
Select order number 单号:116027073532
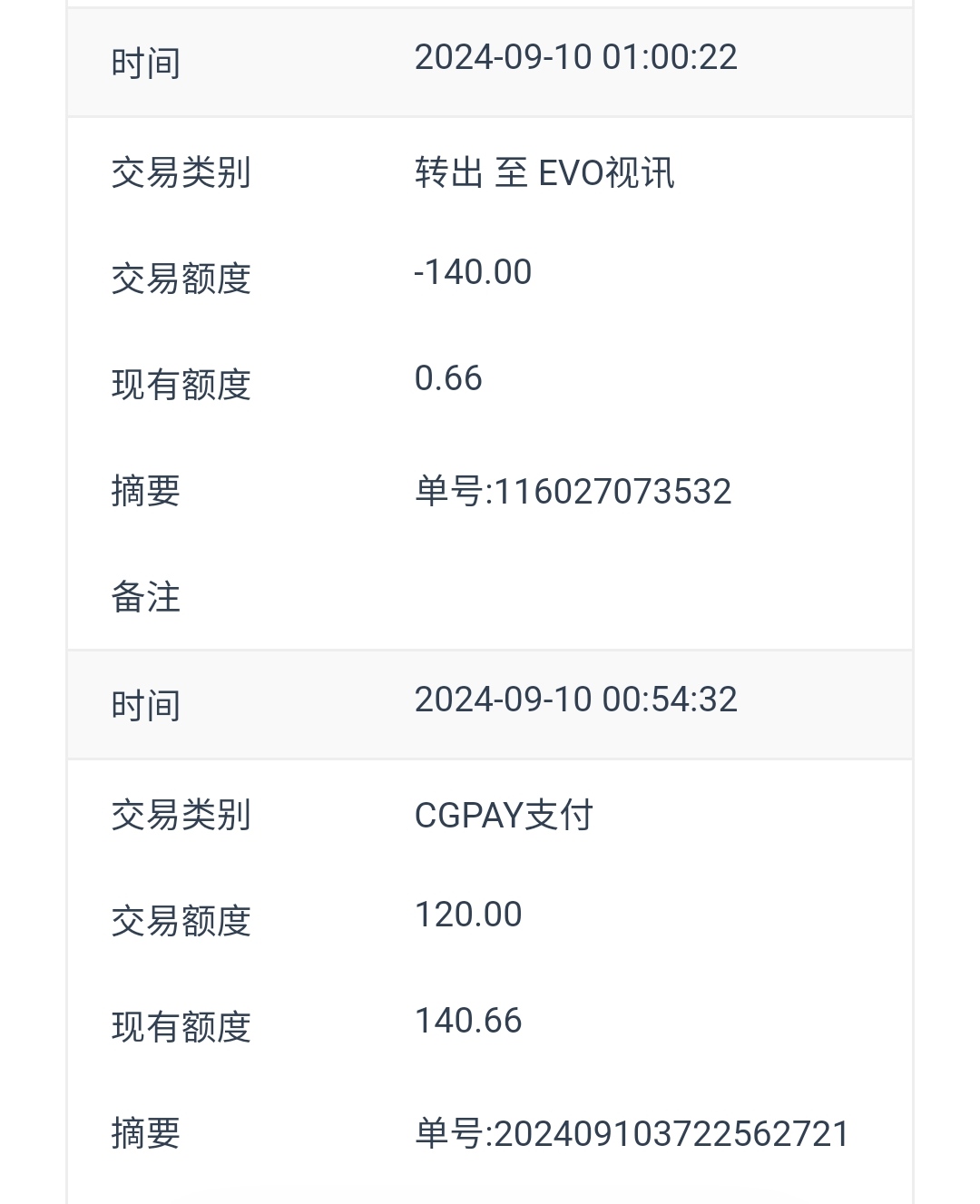573,492
